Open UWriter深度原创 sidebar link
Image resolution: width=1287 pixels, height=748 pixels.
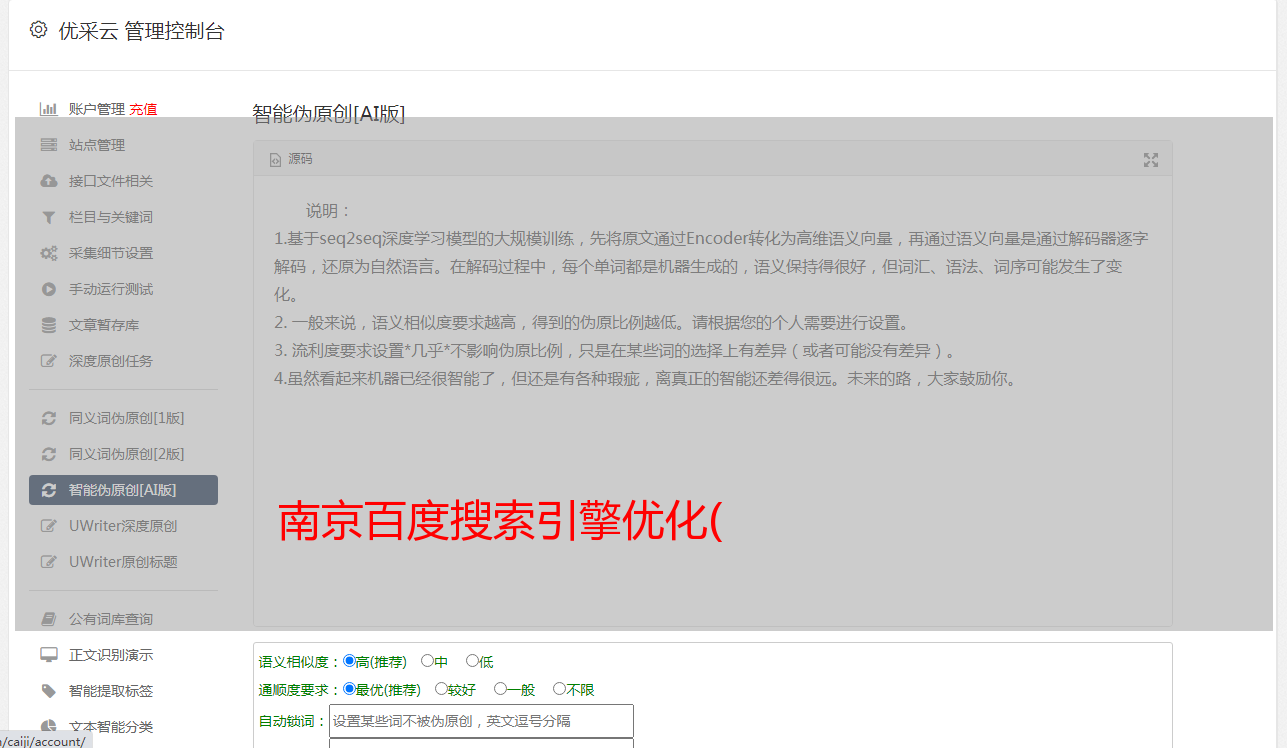pos(123,526)
